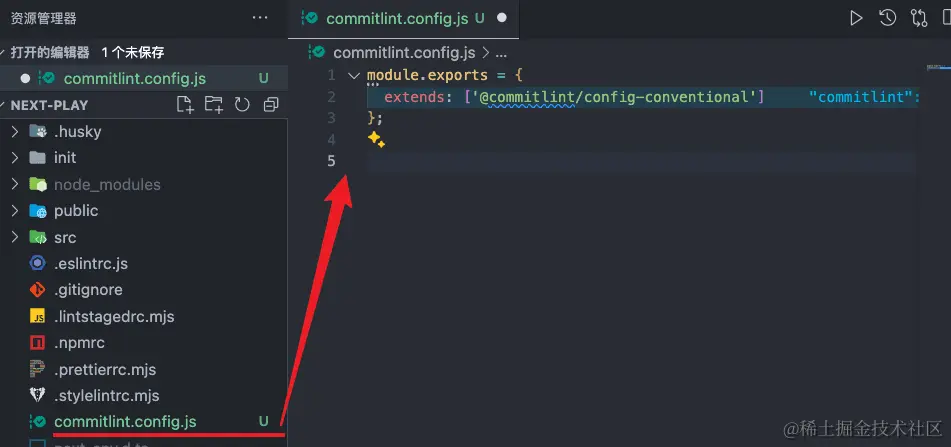Click line number 1 in the gutter

click(x=331, y=75)
